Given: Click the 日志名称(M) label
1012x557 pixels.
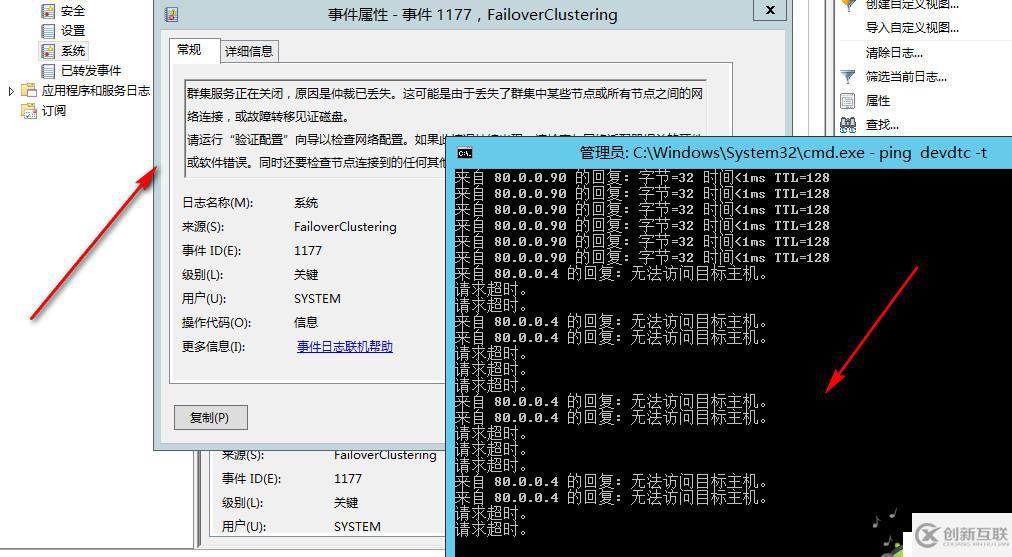Looking at the screenshot, I should coord(218,203).
